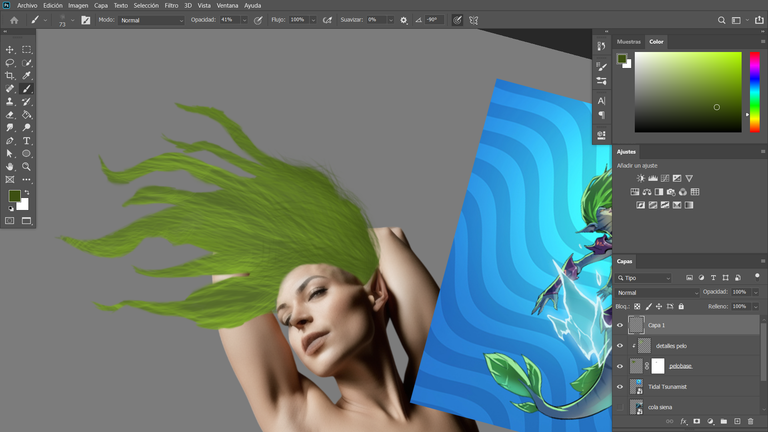Image resolution: width=768 pixels, height=432 pixels.
Task: Open the Suavizar dropdown arrow
Action: tap(390, 20)
